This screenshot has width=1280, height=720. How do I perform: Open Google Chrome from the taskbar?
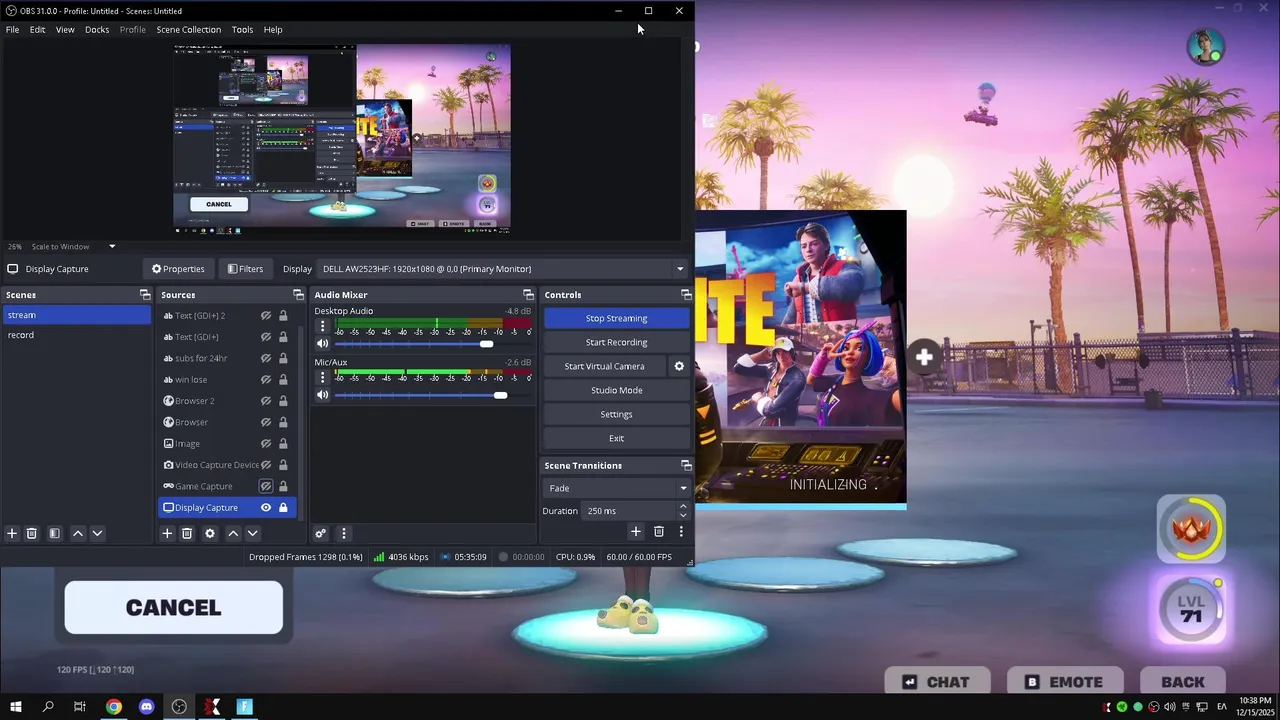[114, 707]
